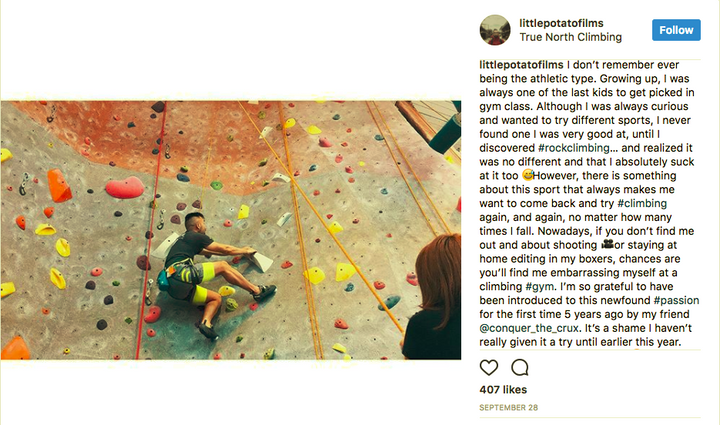Open littlepotatofilms username in post header
The height and width of the screenshot is (425, 720).
(561, 23)
